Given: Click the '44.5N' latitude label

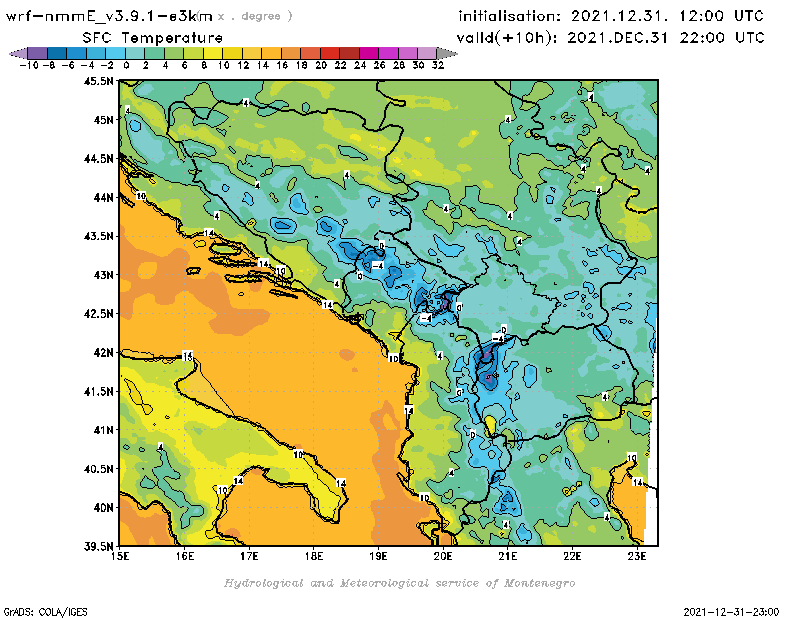Looking at the screenshot, I should (x=98, y=158).
